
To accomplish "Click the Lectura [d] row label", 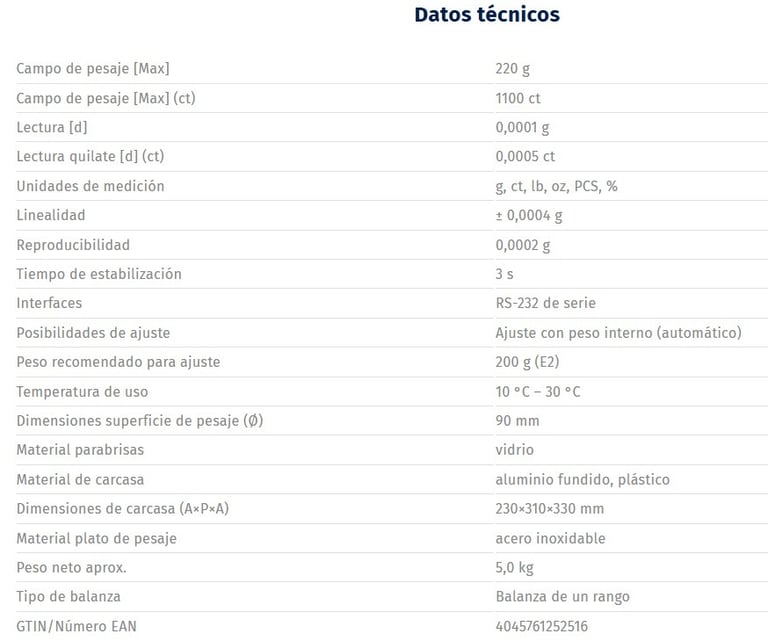I will (52, 127).
